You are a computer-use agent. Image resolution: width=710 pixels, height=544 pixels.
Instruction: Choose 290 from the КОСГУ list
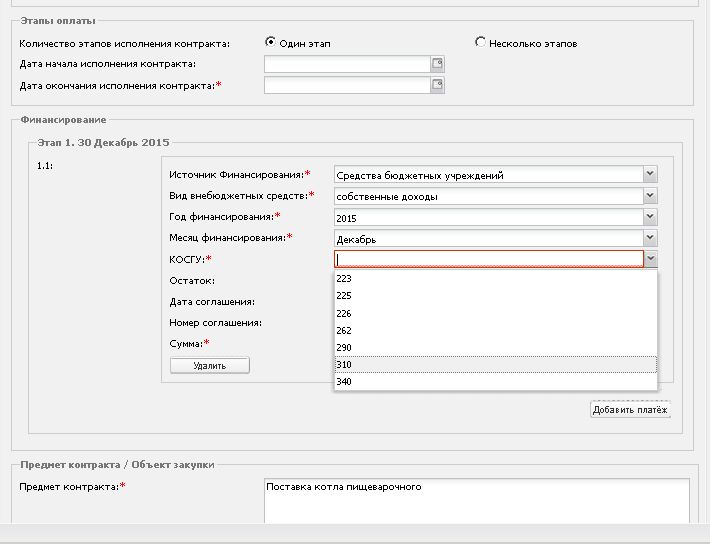point(496,347)
